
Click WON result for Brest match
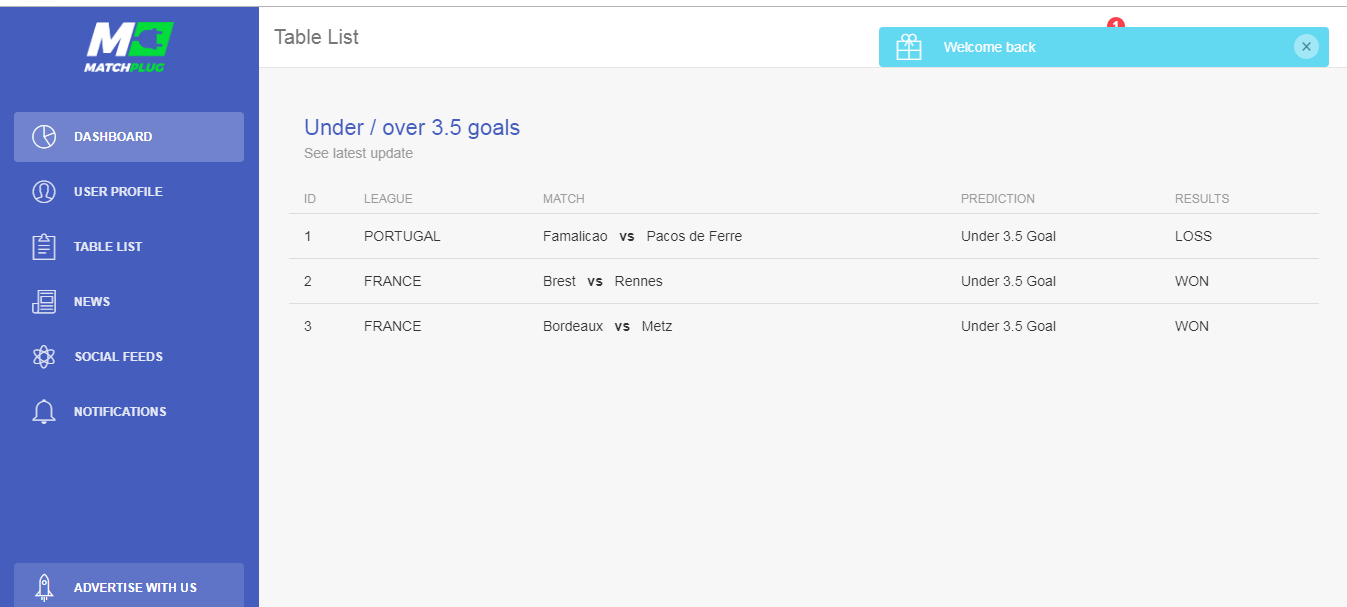tap(1192, 281)
